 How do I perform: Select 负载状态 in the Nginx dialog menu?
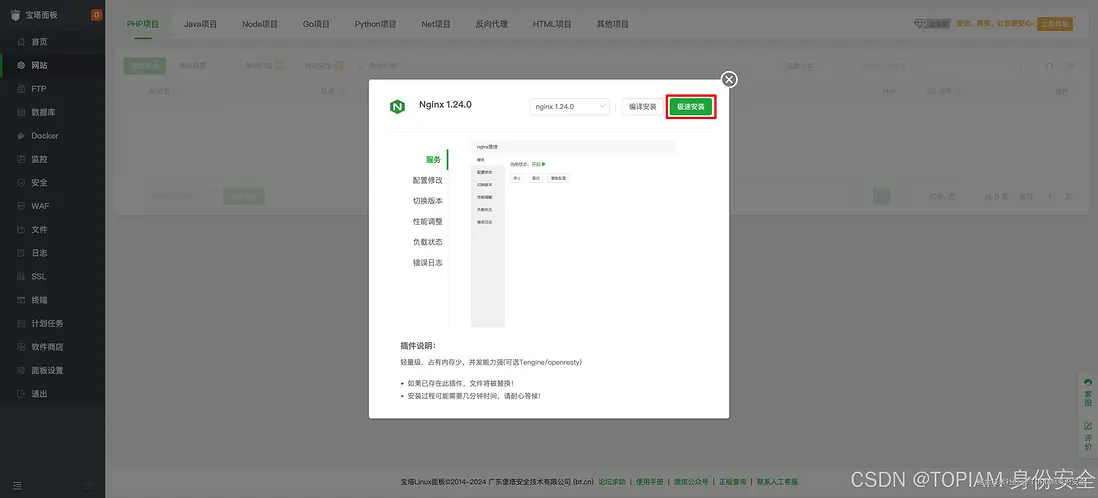pyautogui.click(x=427, y=242)
